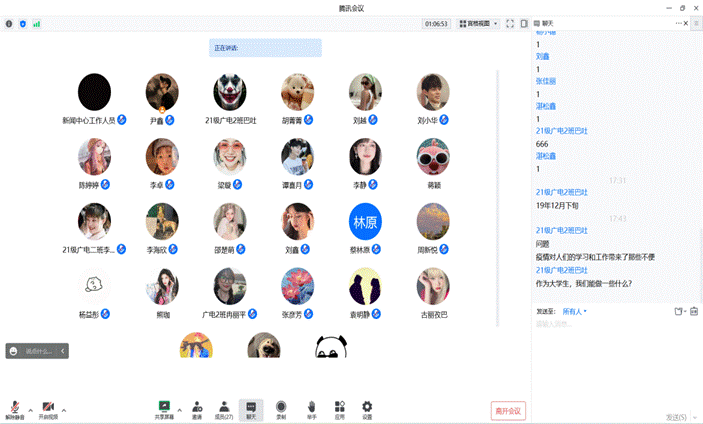703x424 pixels.
Task: Click the muted mic icon next to 杨益彤
Action: [x=105, y=314]
